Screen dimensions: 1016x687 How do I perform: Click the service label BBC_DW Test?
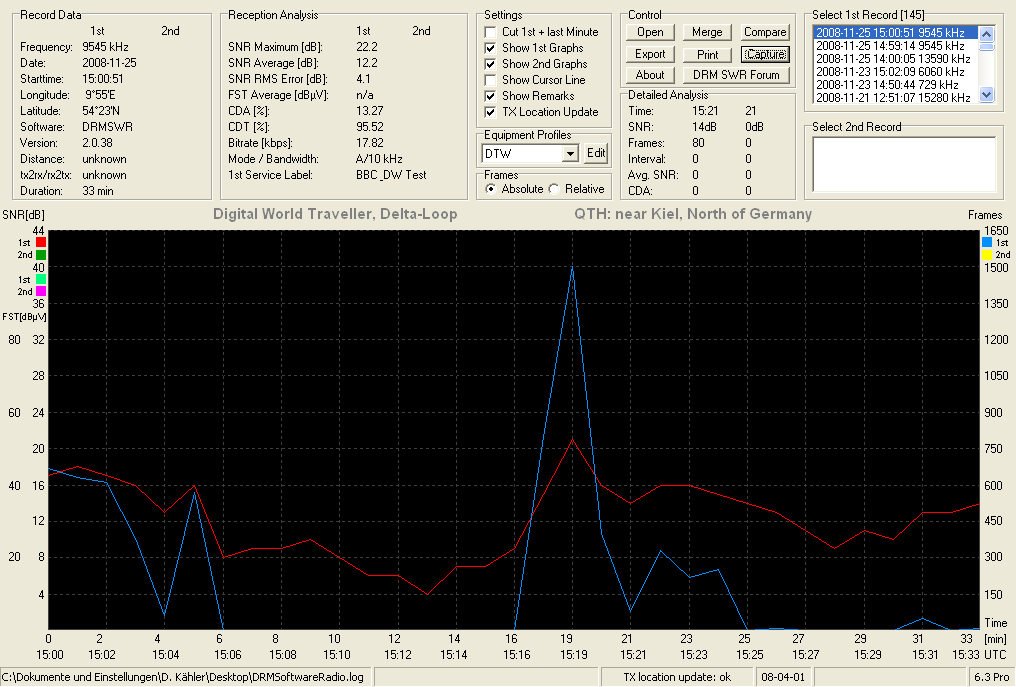[391, 174]
